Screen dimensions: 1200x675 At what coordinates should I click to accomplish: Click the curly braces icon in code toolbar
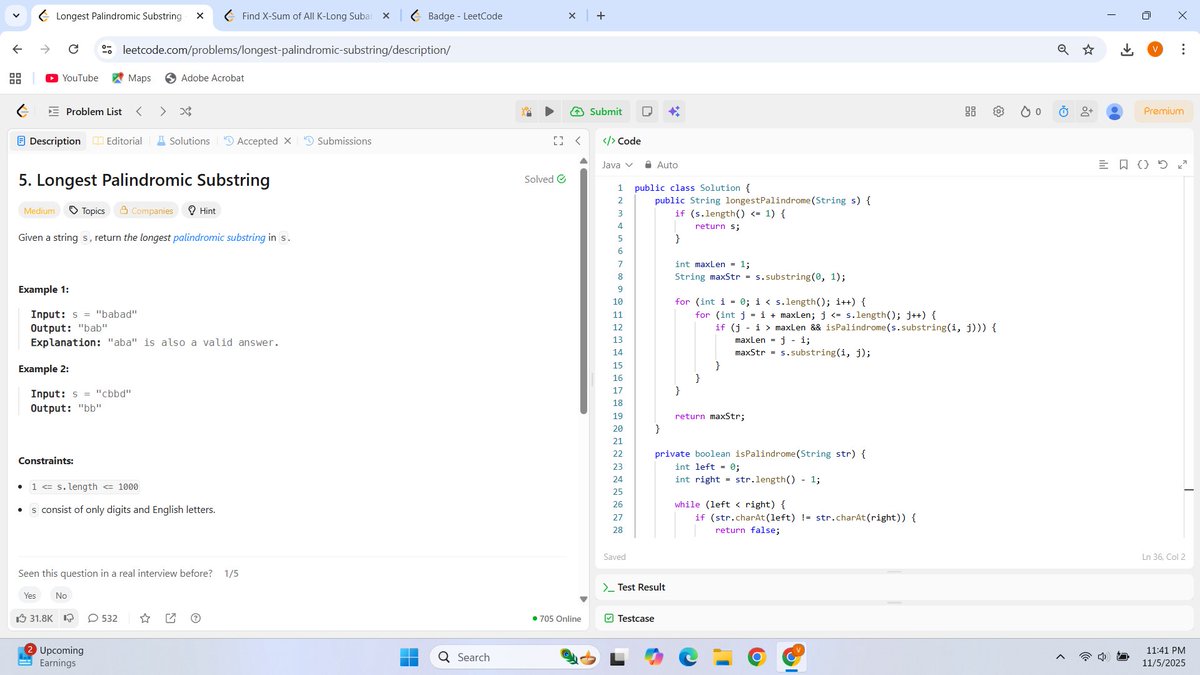tap(1143, 164)
